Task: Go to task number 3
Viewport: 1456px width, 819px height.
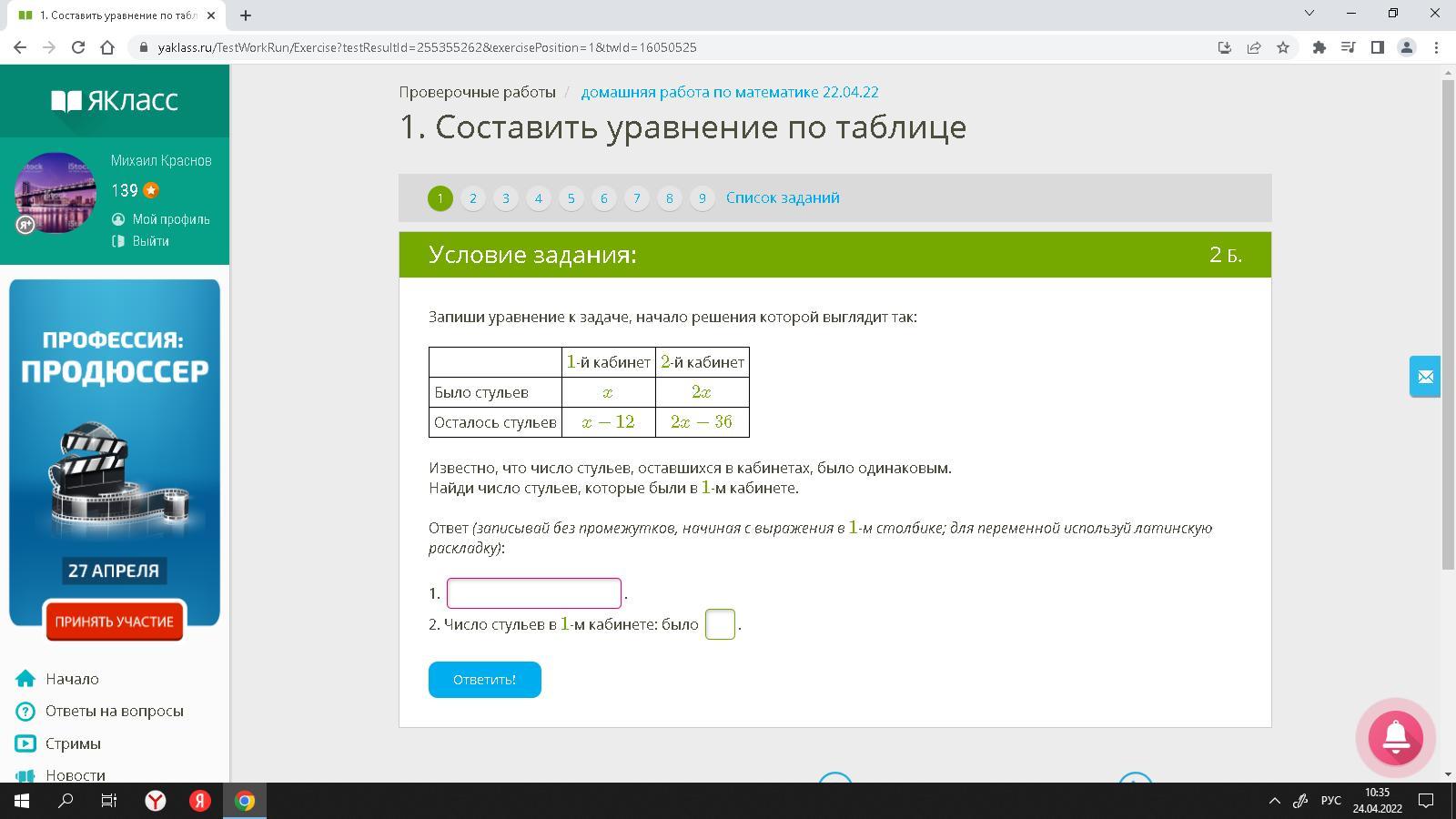Action: click(x=506, y=197)
